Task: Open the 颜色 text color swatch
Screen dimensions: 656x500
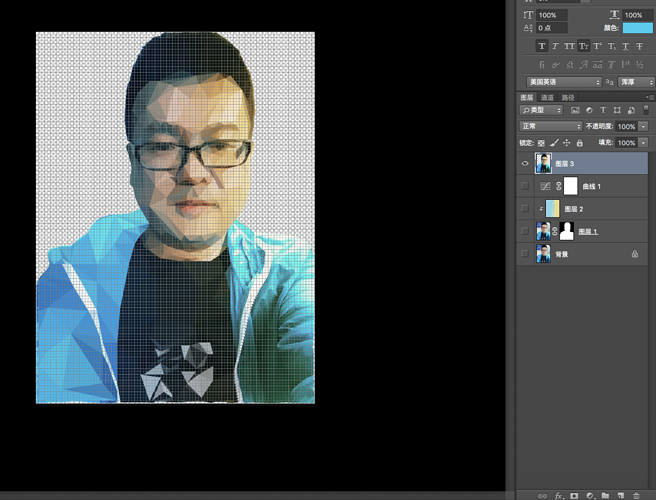Action: click(638, 28)
